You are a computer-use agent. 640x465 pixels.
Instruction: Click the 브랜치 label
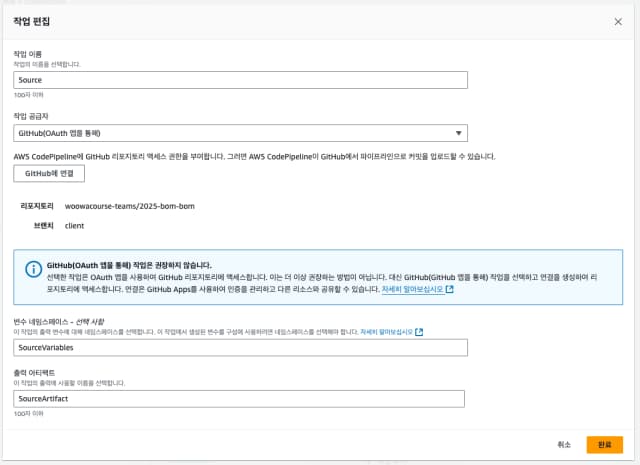pos(43,226)
